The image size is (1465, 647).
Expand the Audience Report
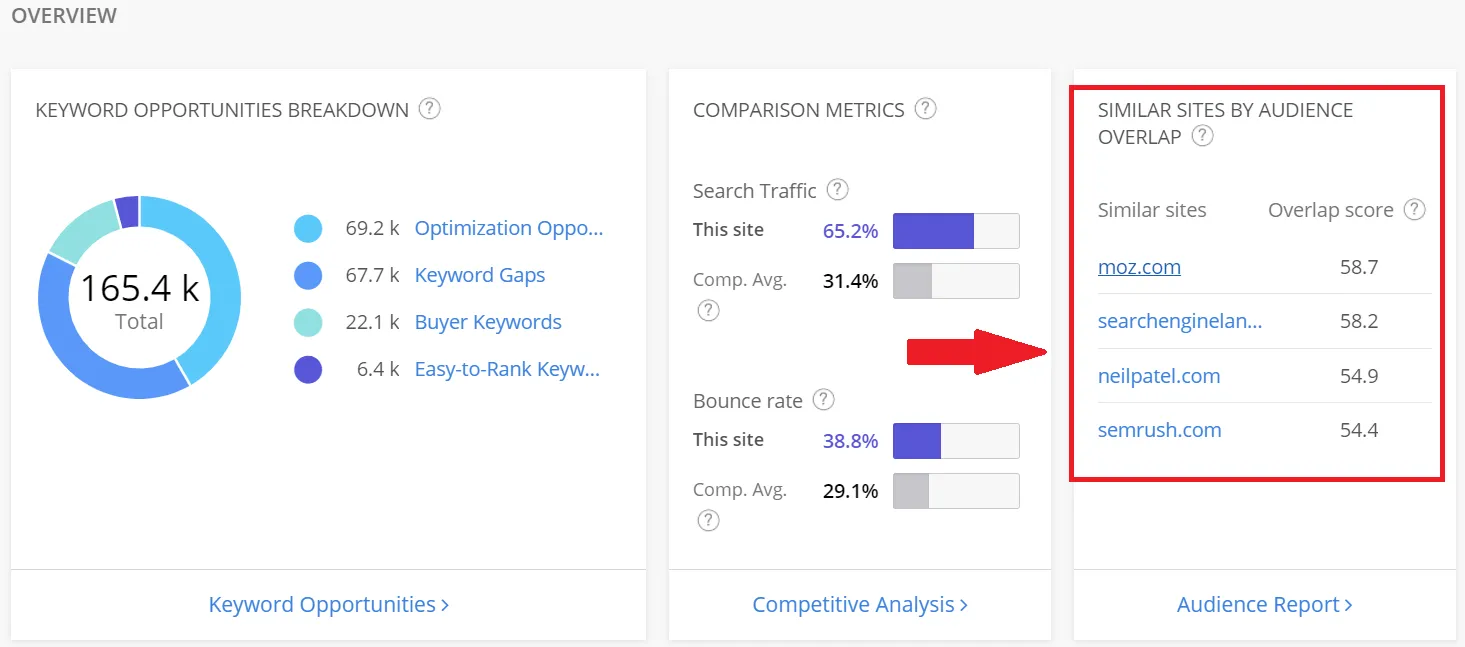coord(1264,605)
